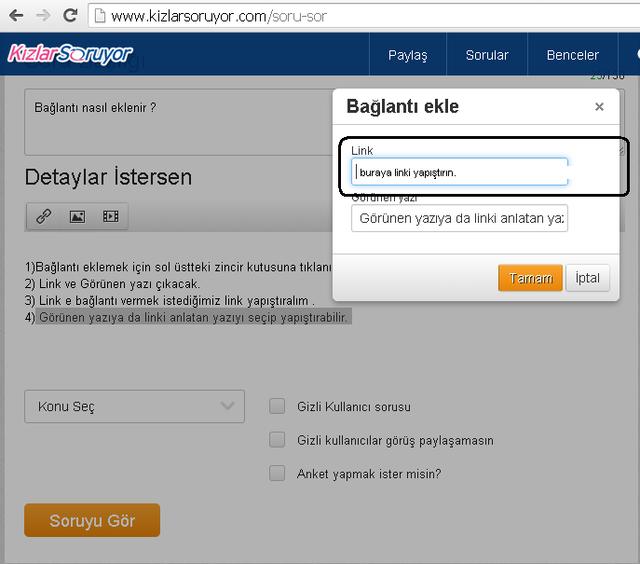640x564 pixels.
Task: Click the browser forward arrow
Action: click(x=43, y=16)
